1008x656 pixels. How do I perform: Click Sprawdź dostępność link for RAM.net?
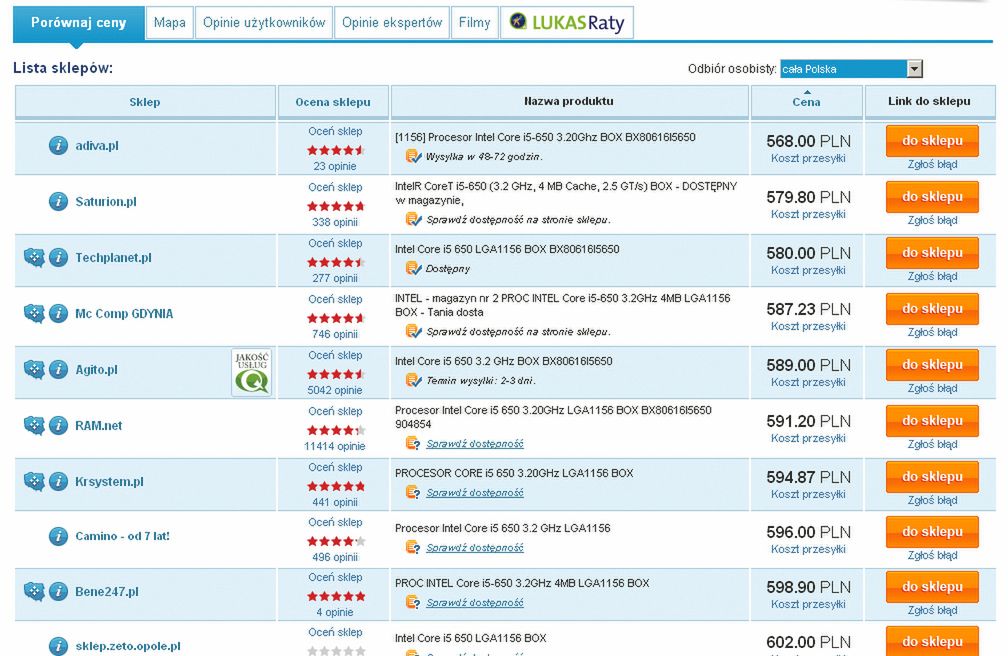474,444
